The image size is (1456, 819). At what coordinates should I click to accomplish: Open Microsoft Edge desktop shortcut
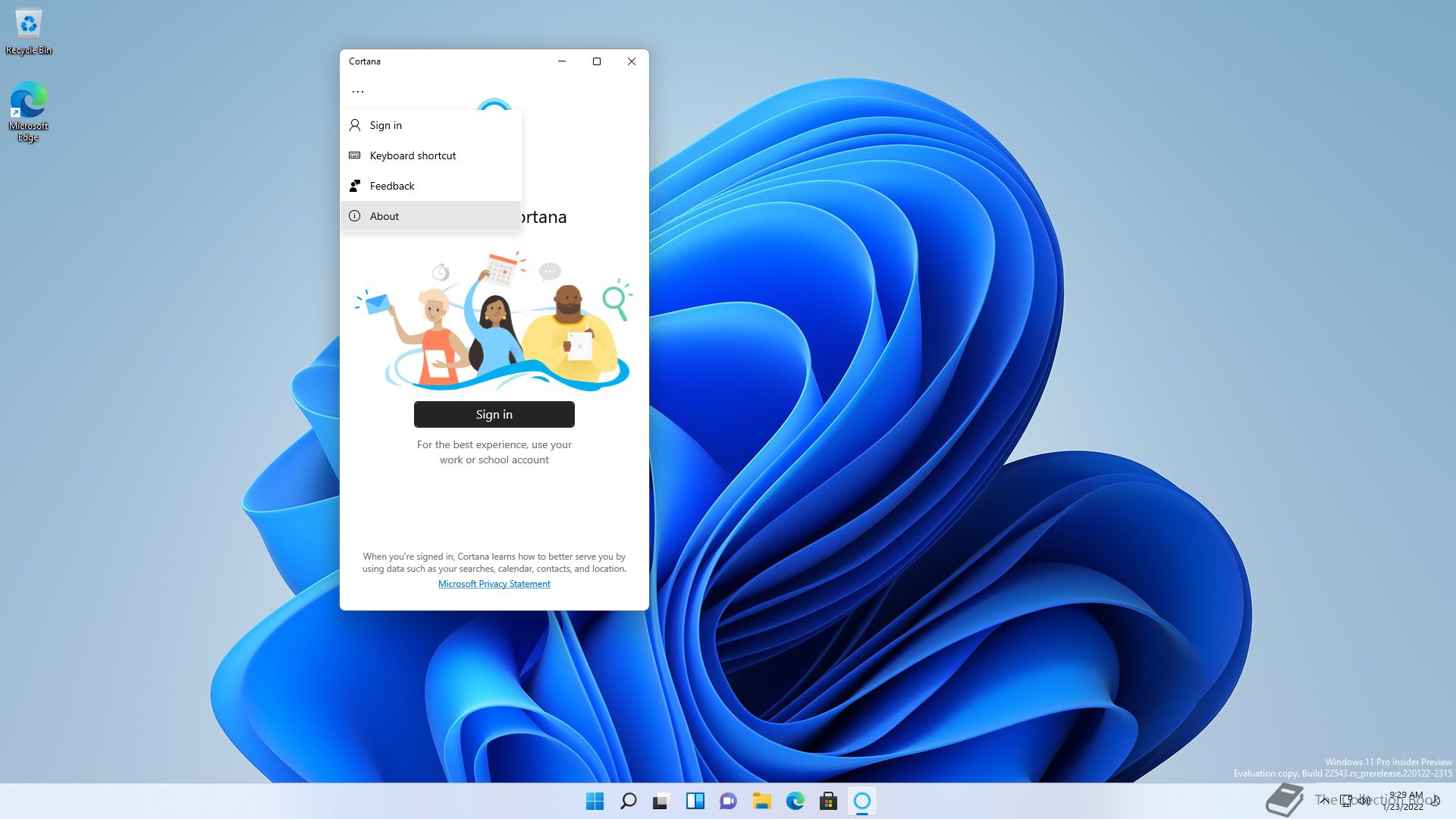coord(29,111)
